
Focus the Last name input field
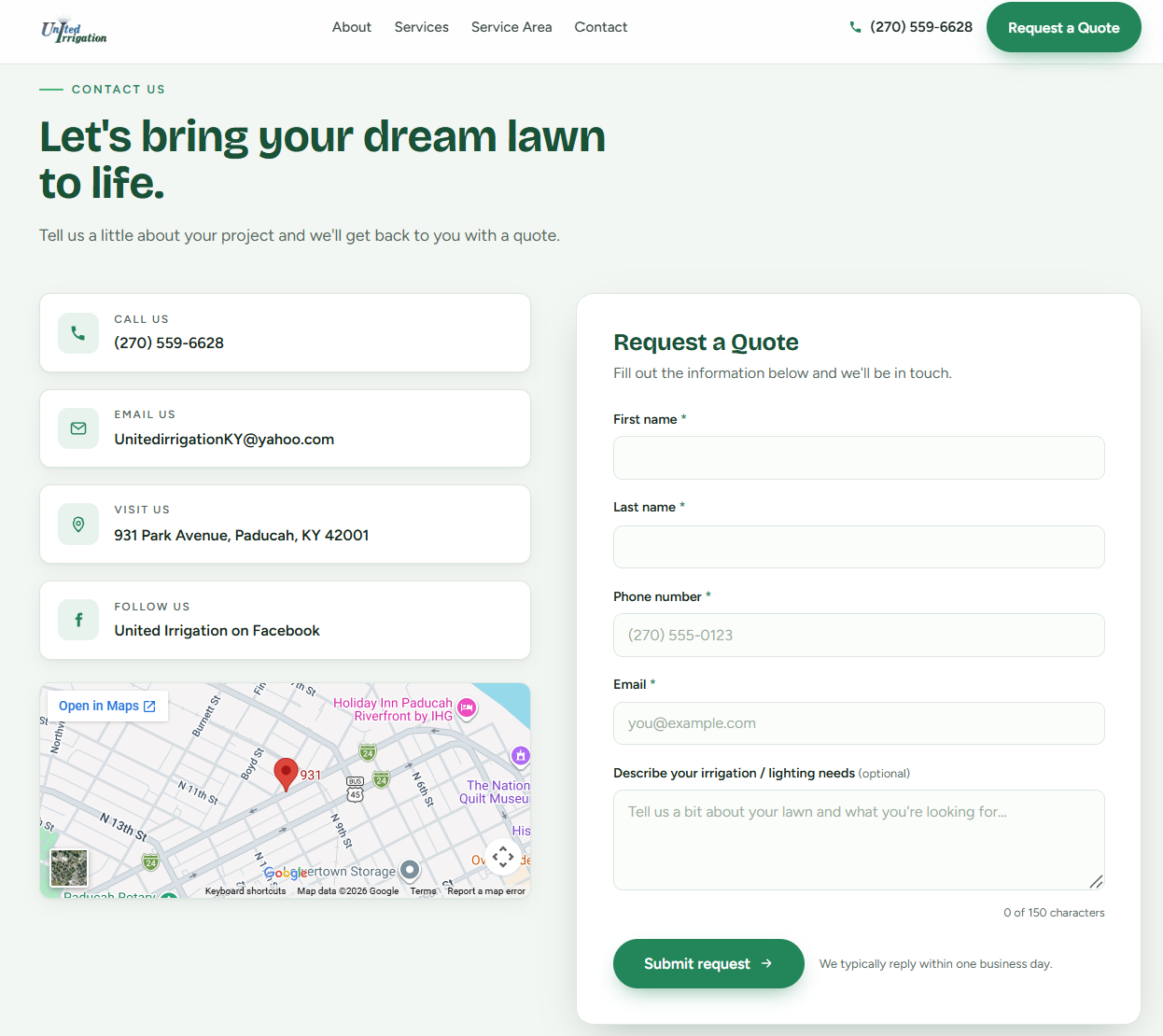pos(859,547)
